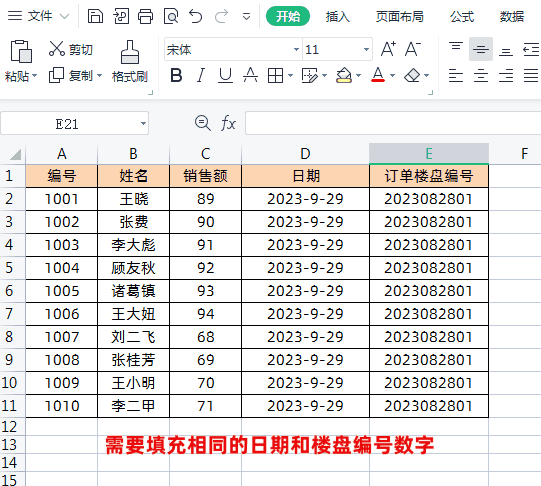Select column E header

tap(429, 153)
